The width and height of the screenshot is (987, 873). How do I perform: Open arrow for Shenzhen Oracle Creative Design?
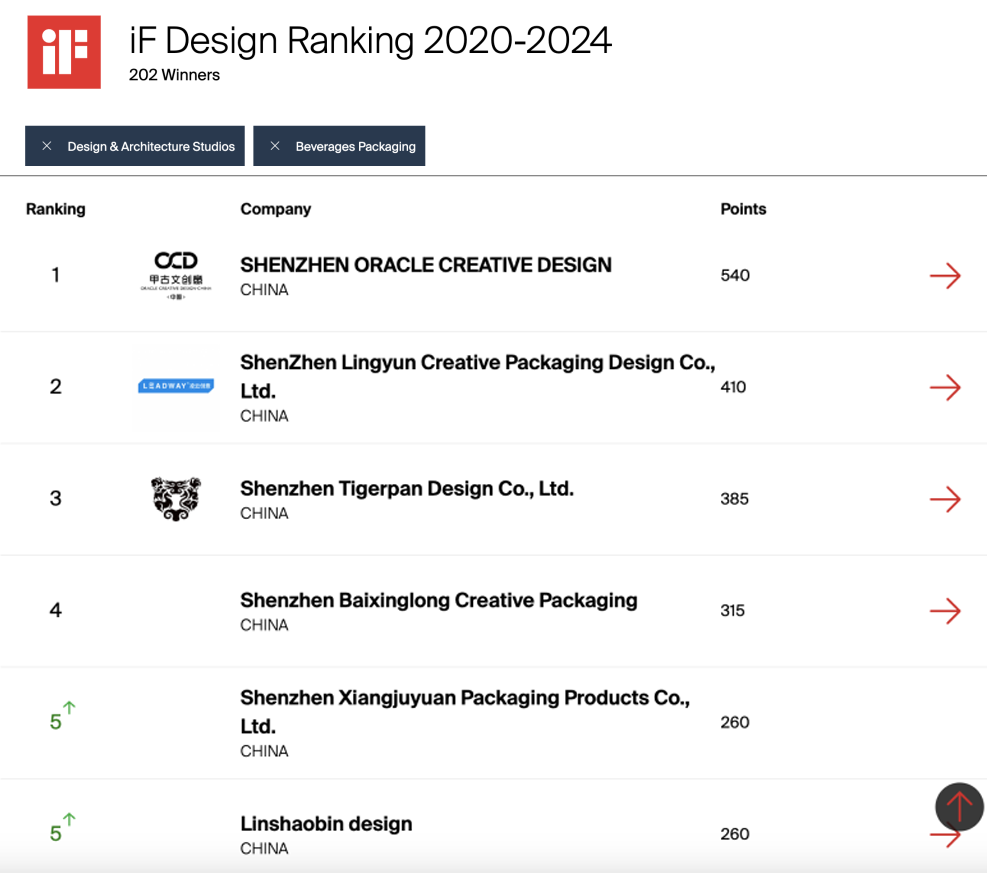tap(945, 276)
